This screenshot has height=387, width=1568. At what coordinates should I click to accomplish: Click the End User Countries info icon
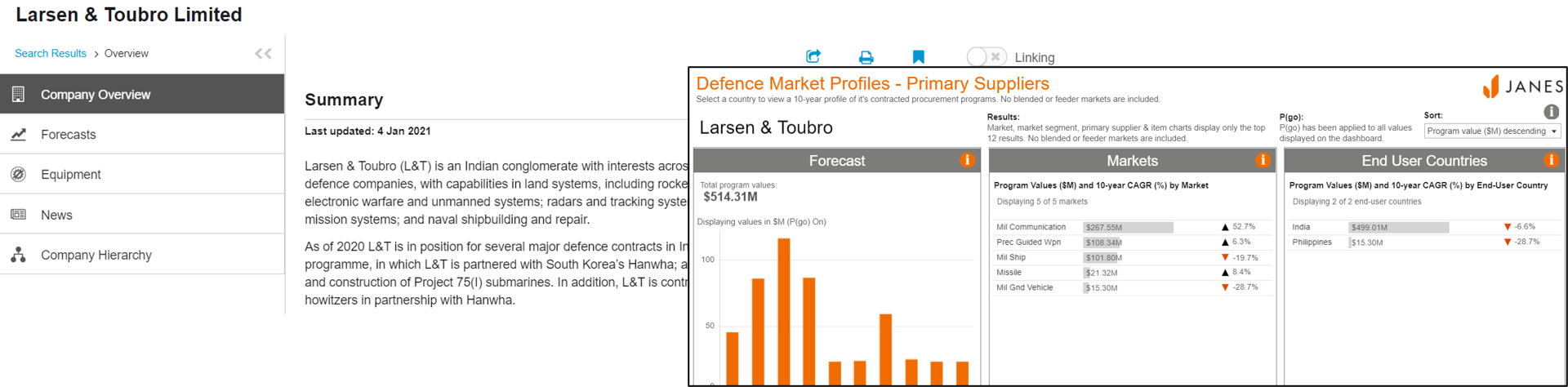pos(1551,160)
